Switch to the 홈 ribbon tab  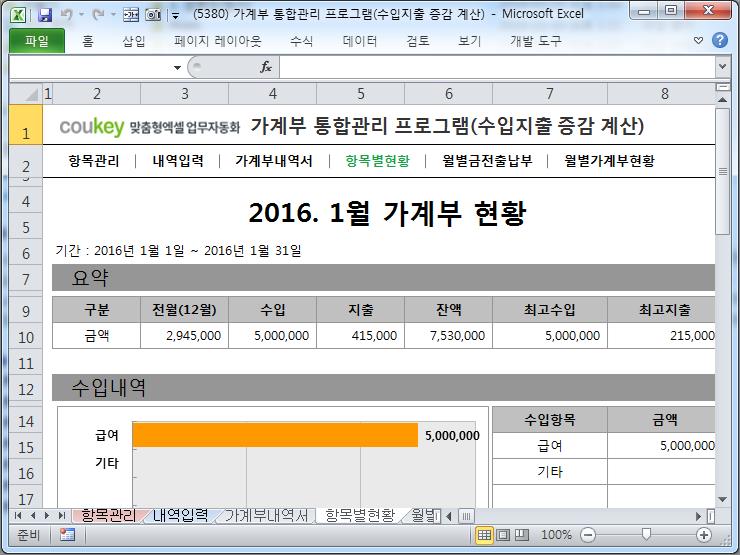(88, 41)
